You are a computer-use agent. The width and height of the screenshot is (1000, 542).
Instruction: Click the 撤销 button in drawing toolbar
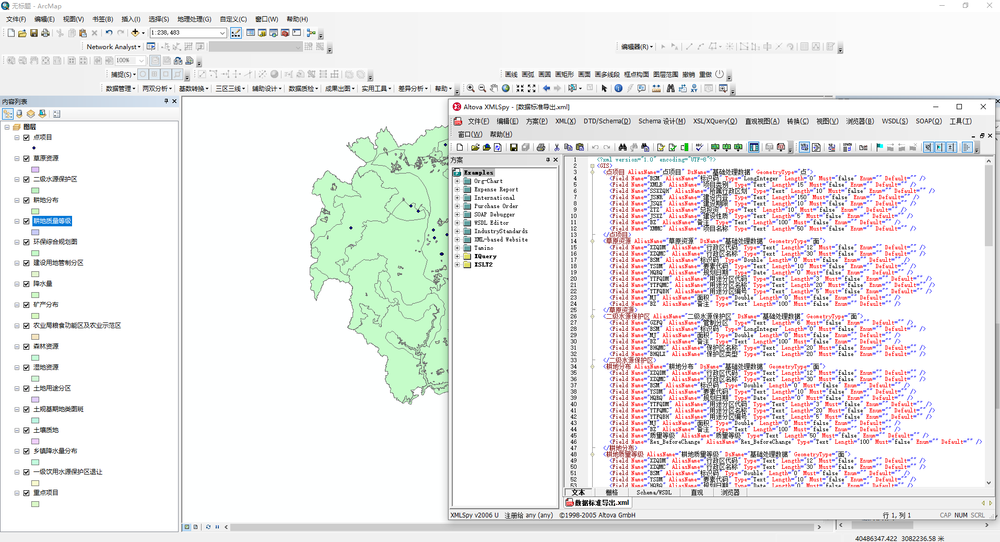[x=688, y=75]
